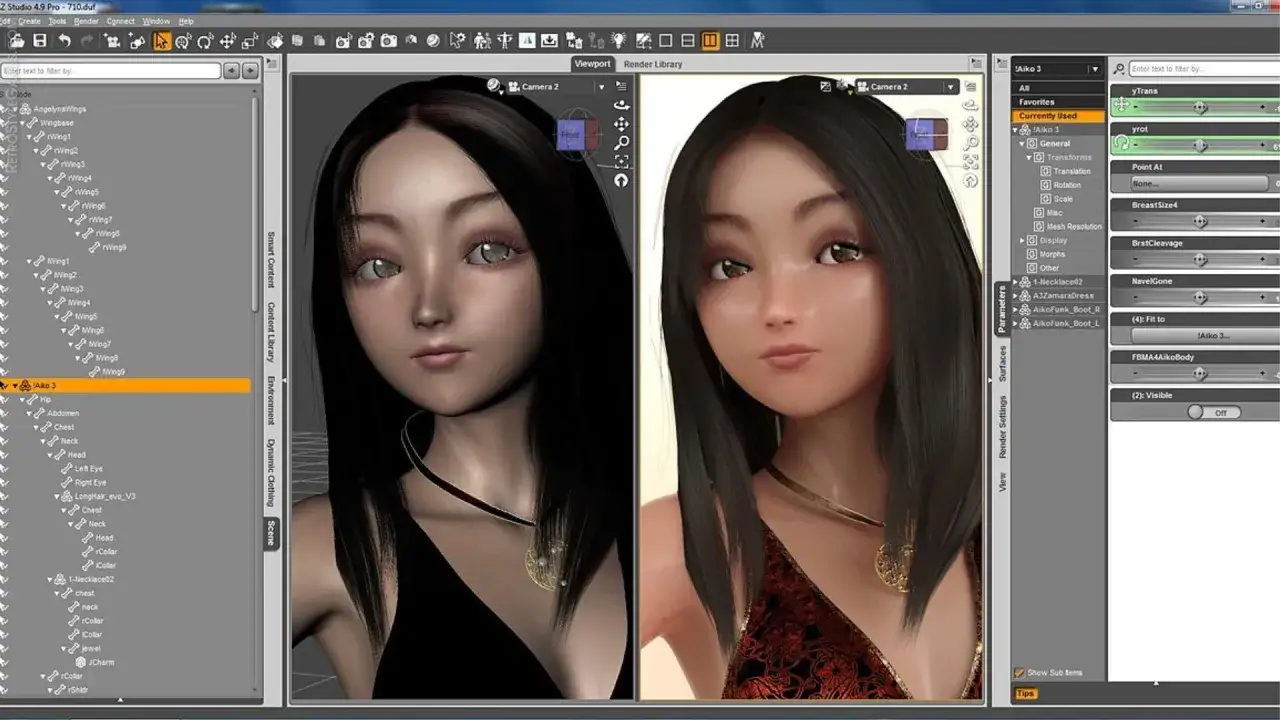1280x720 pixels.
Task: Toggle the Show Sub Items checkbox
Action: (1019, 673)
